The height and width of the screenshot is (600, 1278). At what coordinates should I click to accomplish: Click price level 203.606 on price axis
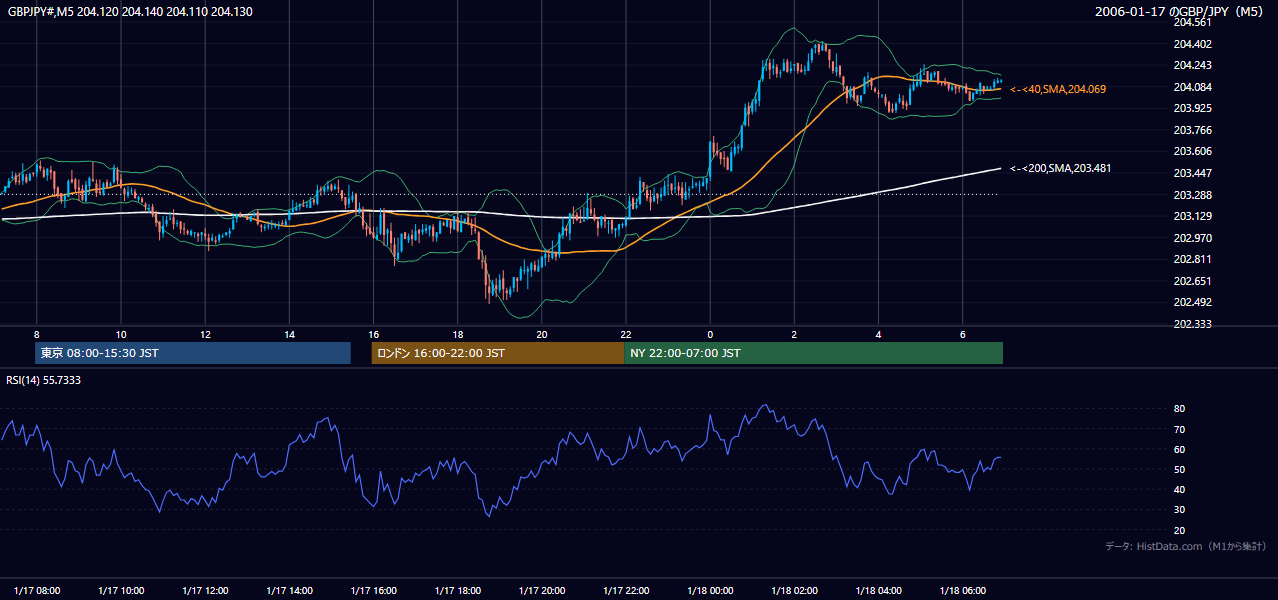pyautogui.click(x=1192, y=151)
